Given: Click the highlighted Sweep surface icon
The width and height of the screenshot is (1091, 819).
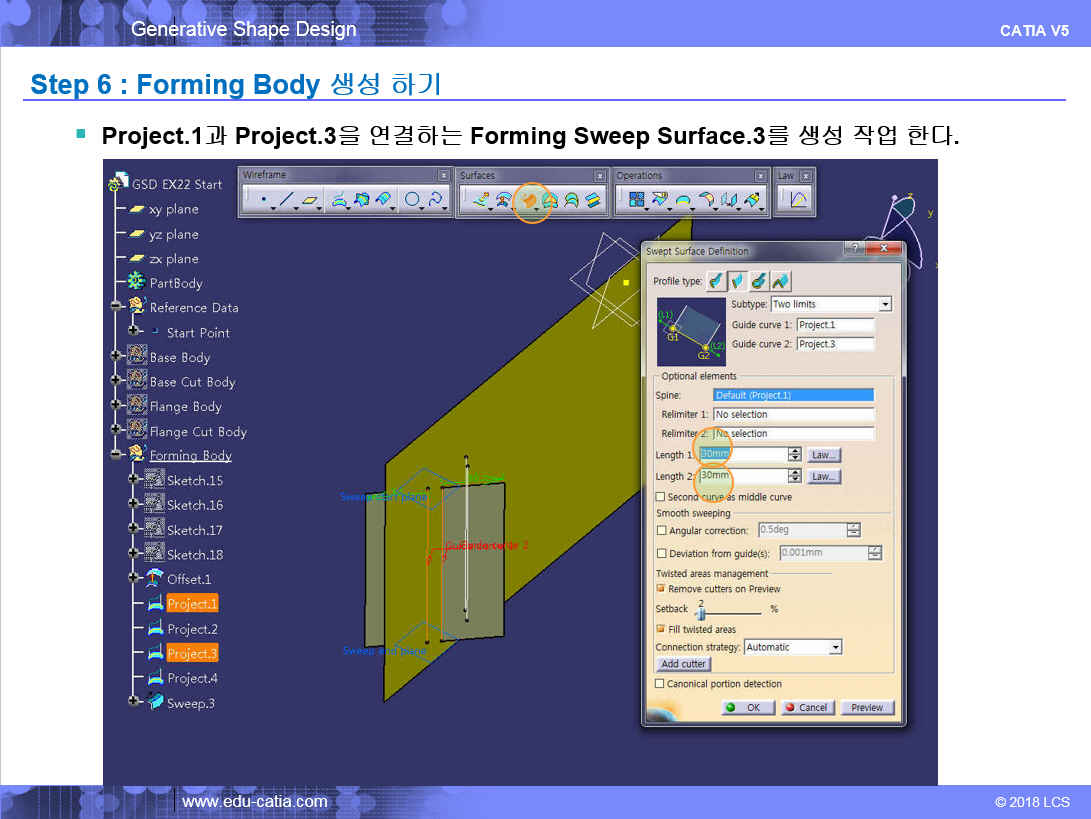Looking at the screenshot, I should point(527,200).
